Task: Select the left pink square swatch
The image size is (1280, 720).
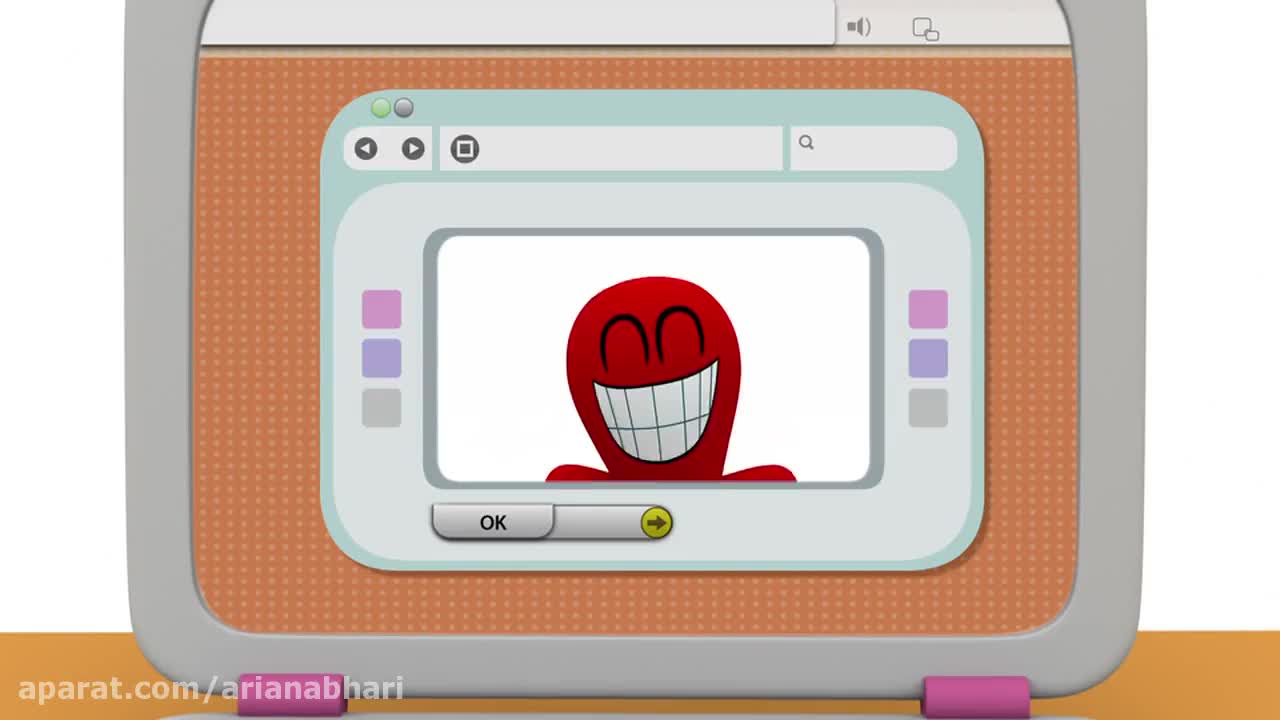Action: pos(381,310)
